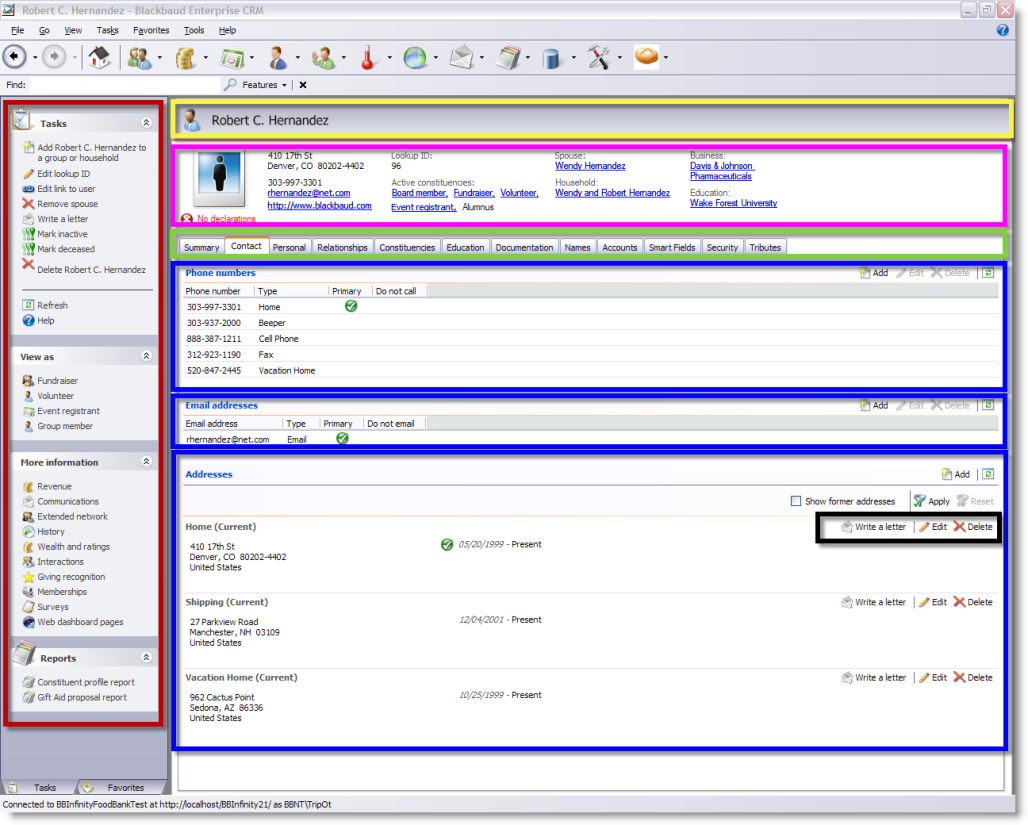Click the globe toolbar icon
The image size is (1028, 825).
click(x=414, y=58)
